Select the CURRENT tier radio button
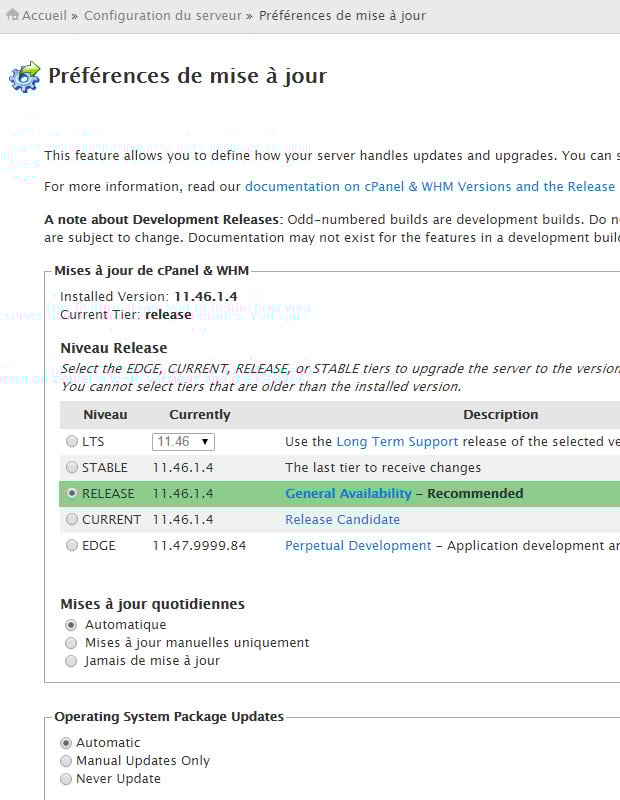 click(x=72, y=519)
